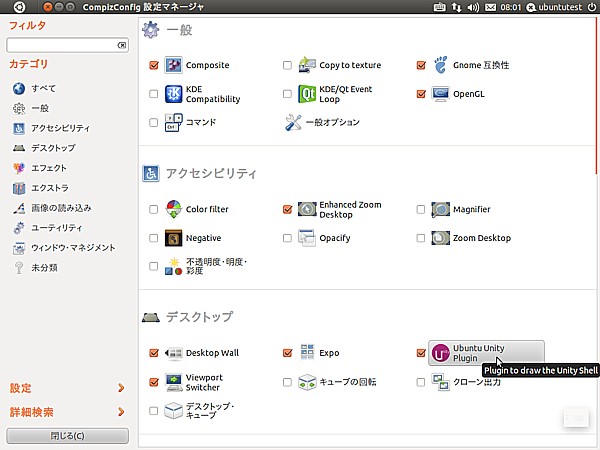Open the power session indicator

[592, 7]
